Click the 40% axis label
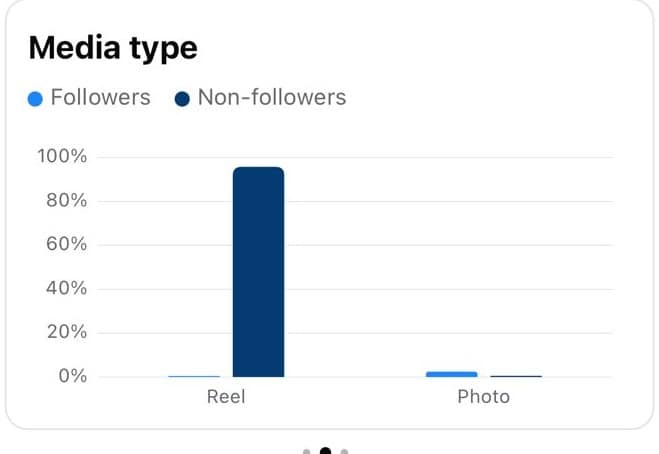The image size is (659, 454). tap(66, 289)
